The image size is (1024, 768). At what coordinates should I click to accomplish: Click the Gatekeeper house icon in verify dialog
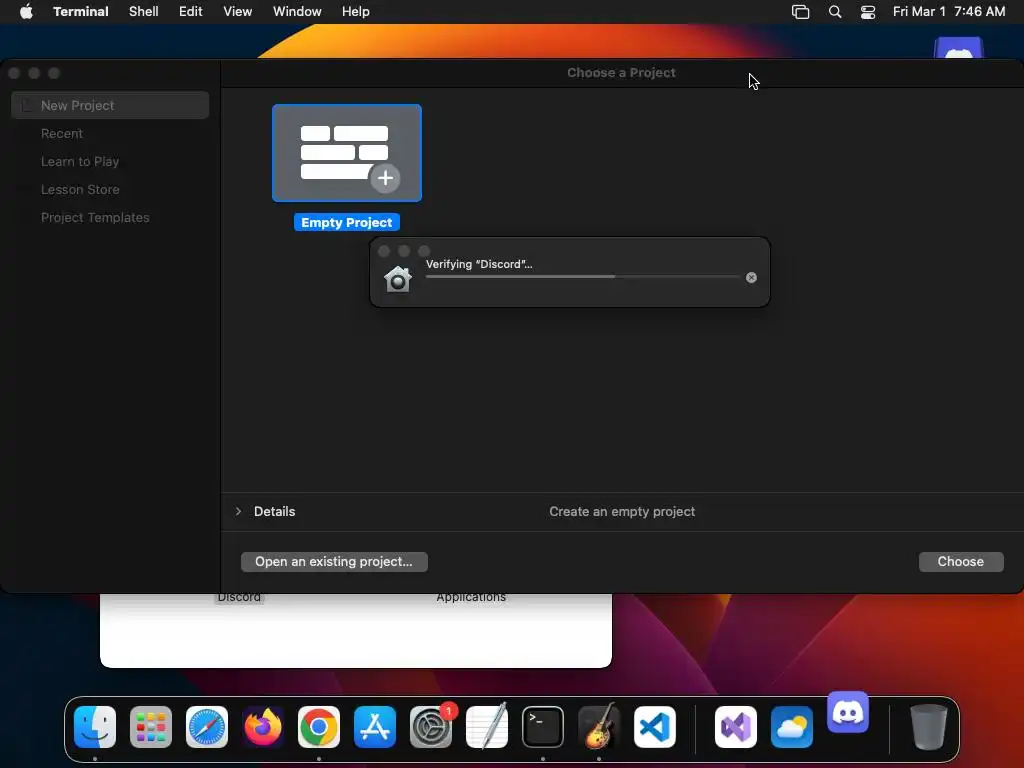pos(398,280)
